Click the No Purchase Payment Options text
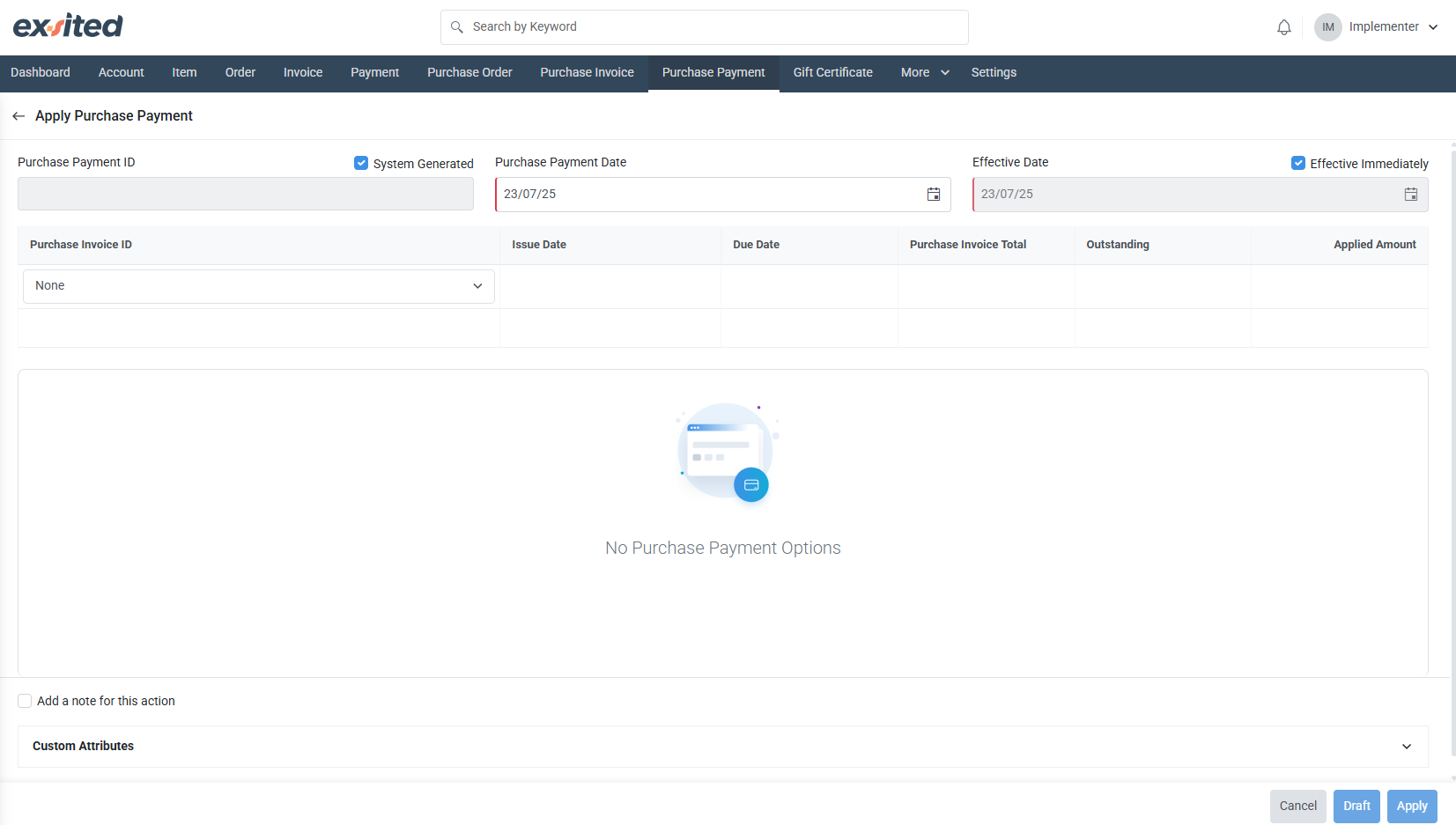The width and height of the screenshot is (1456, 825). tap(723, 549)
